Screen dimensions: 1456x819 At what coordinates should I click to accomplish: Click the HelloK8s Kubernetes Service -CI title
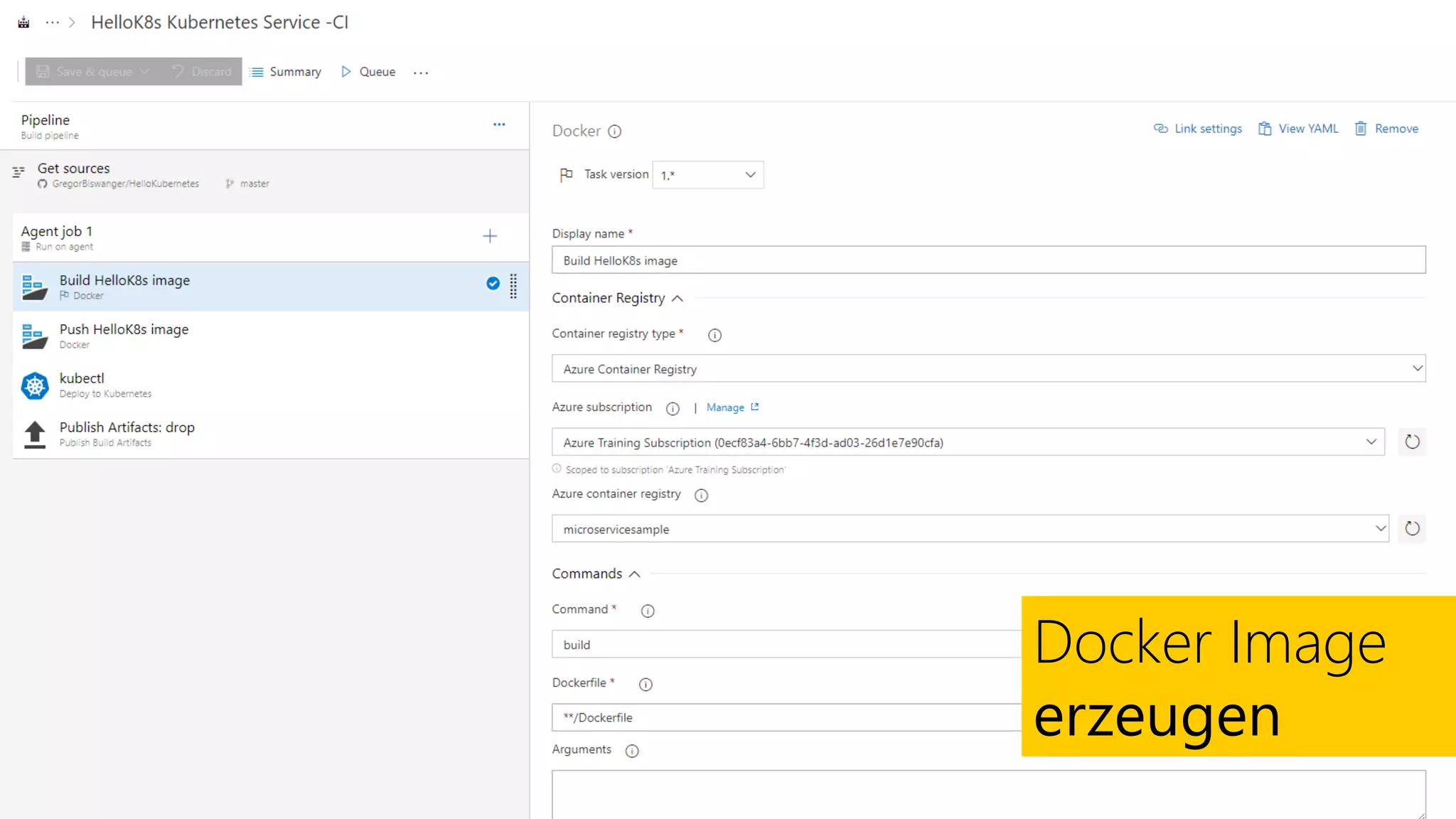coord(220,22)
